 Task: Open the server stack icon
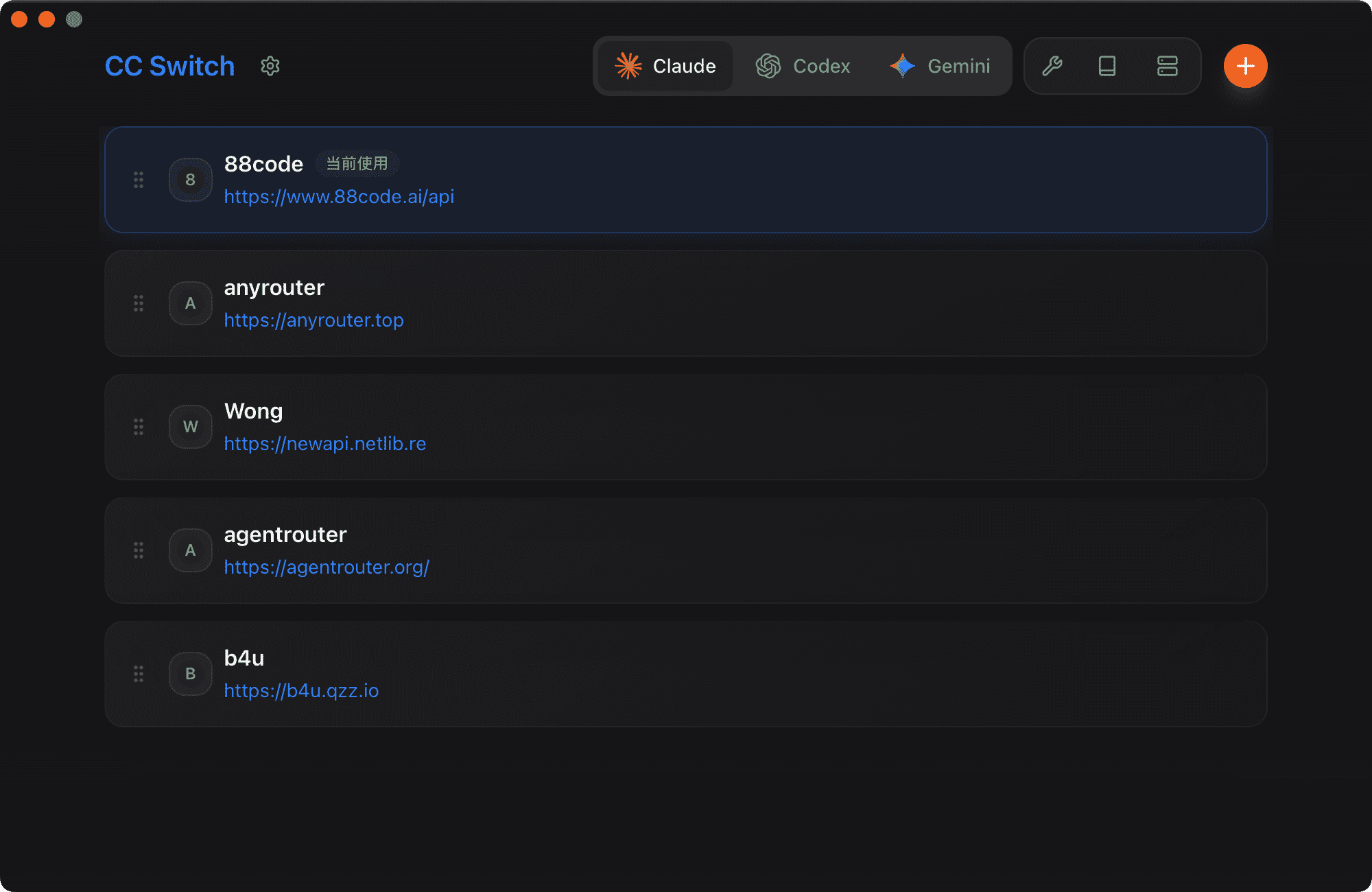pyautogui.click(x=1167, y=66)
